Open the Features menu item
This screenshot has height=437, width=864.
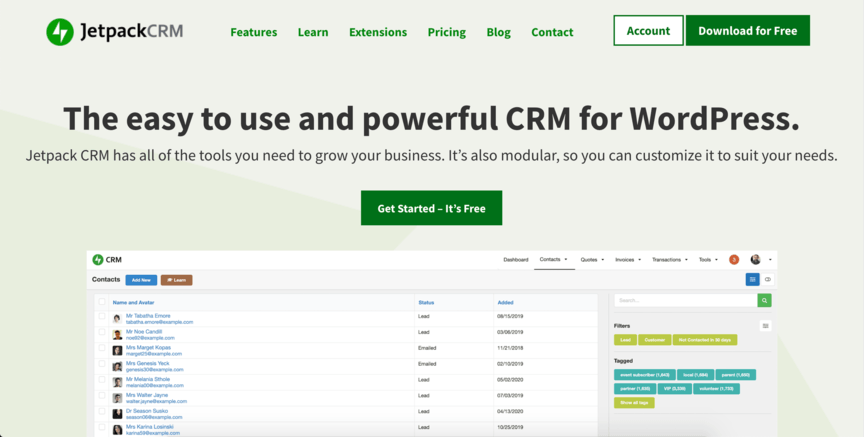[x=253, y=32]
